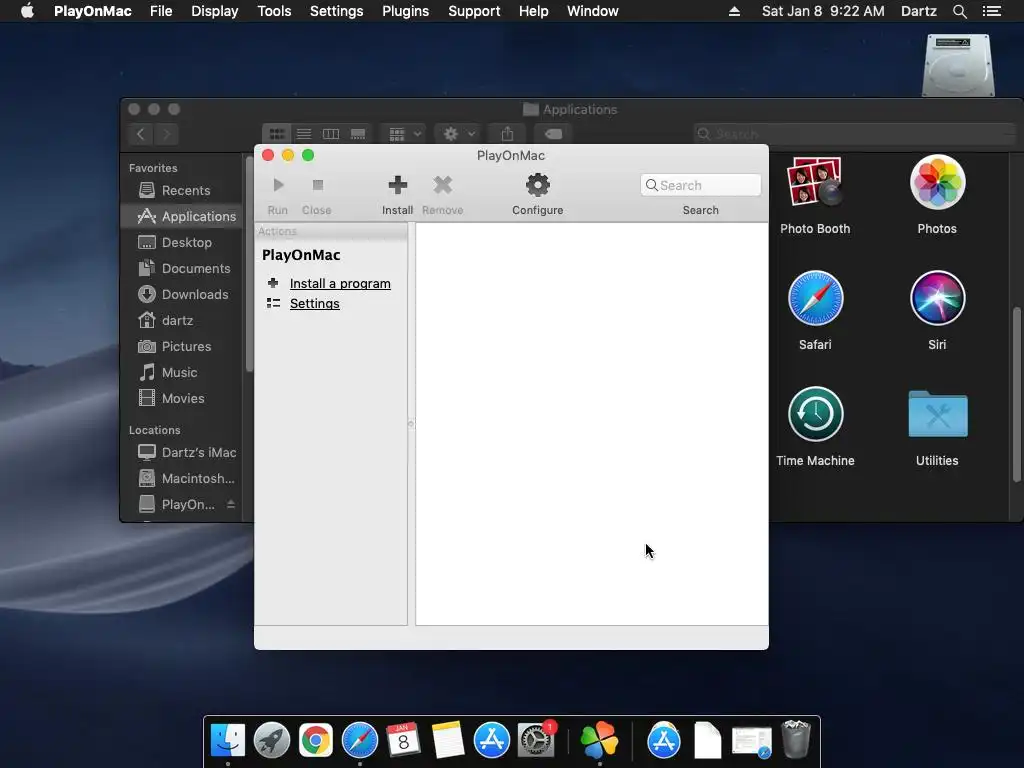The image size is (1024, 768).
Task: Click the Finder edit tags button
Action: click(x=552, y=134)
